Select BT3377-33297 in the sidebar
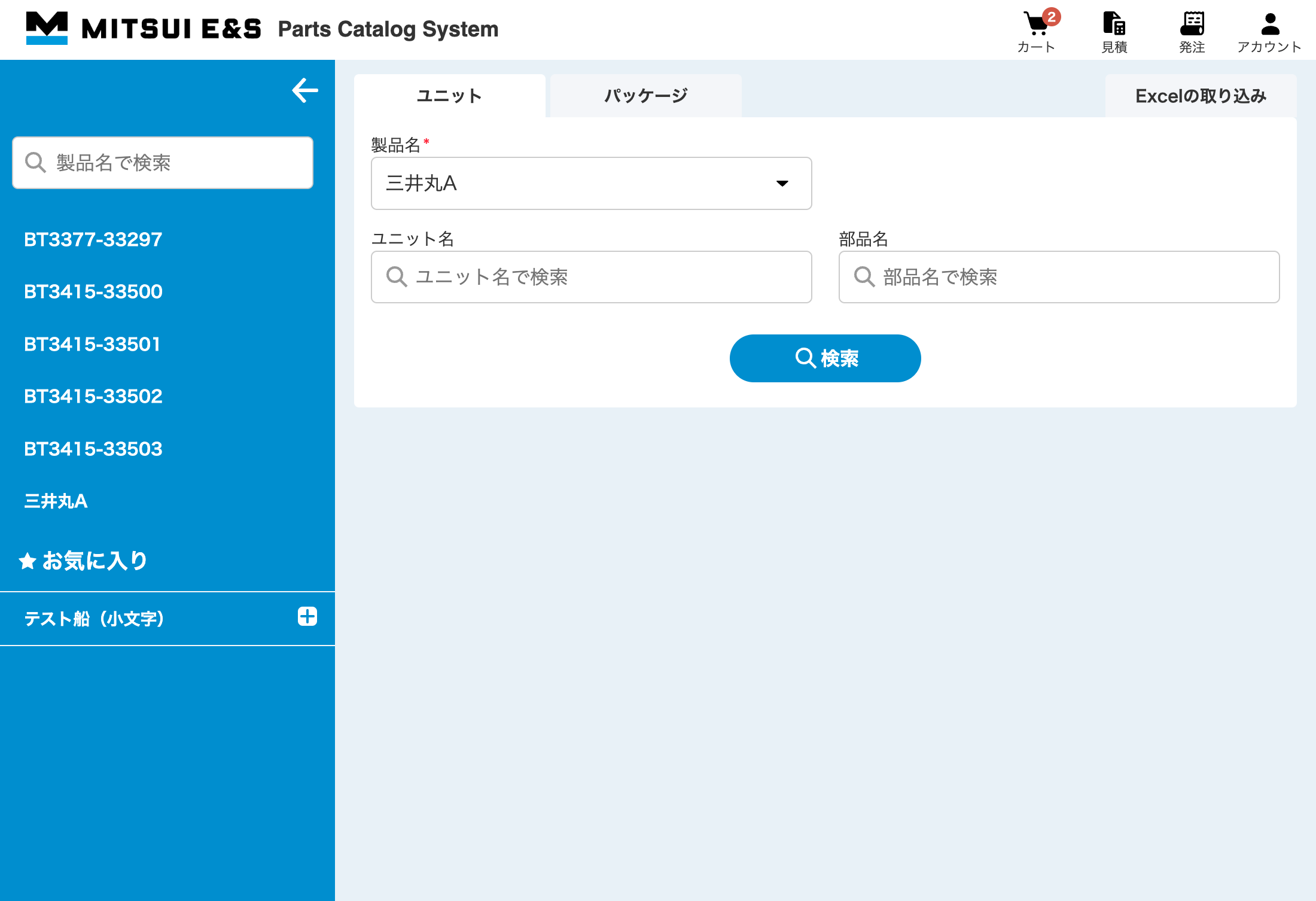 tap(93, 239)
